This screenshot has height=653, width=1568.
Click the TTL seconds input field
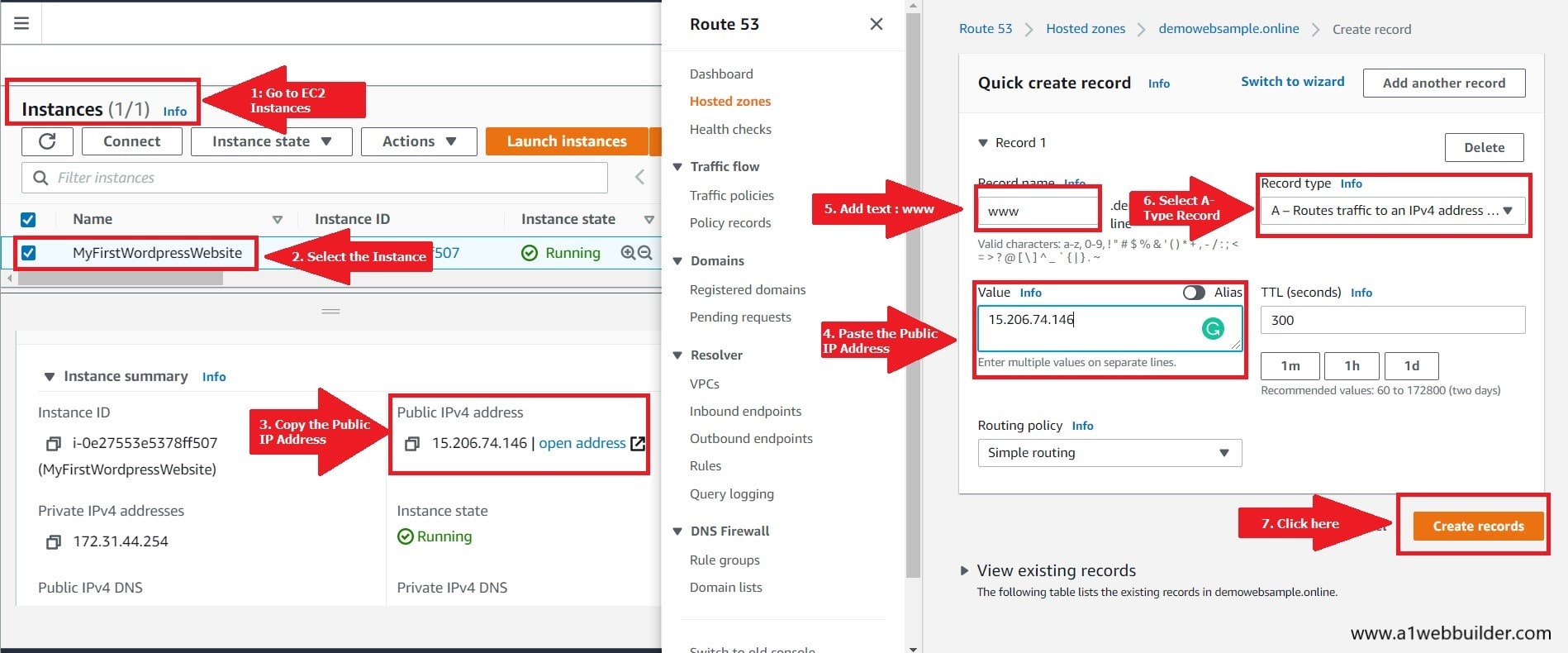tap(1393, 320)
